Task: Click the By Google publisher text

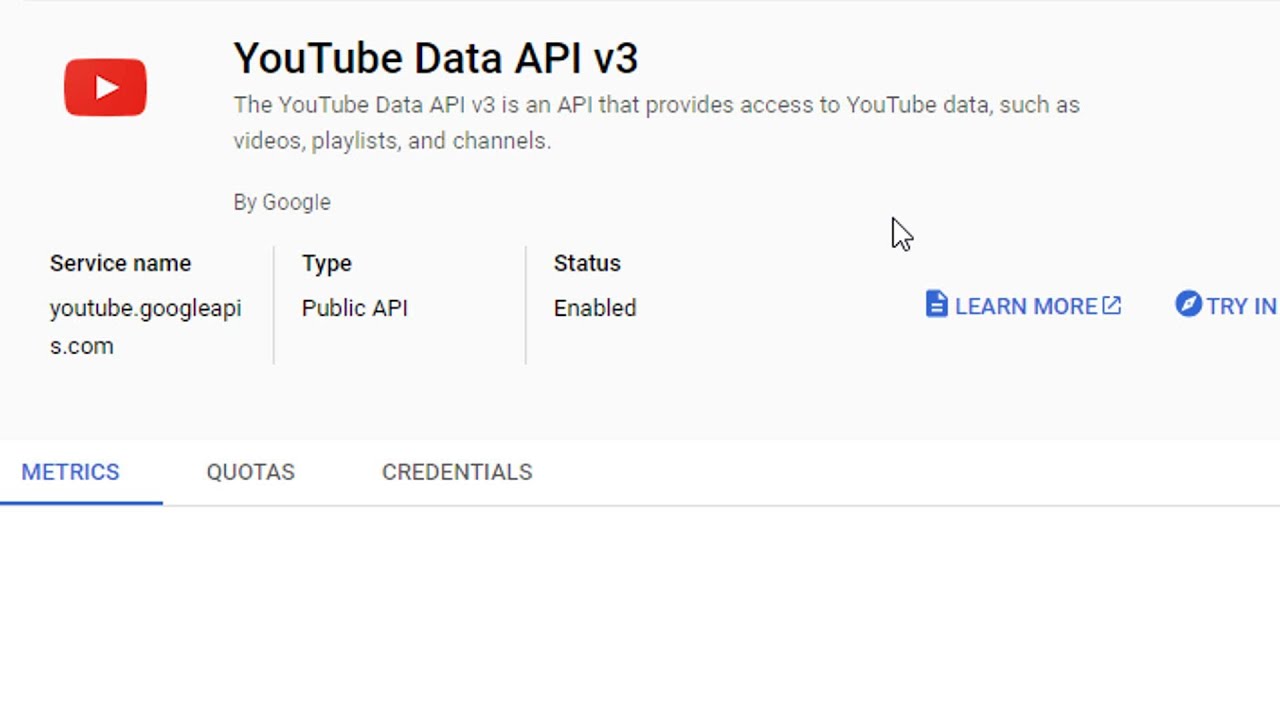Action: (x=281, y=202)
